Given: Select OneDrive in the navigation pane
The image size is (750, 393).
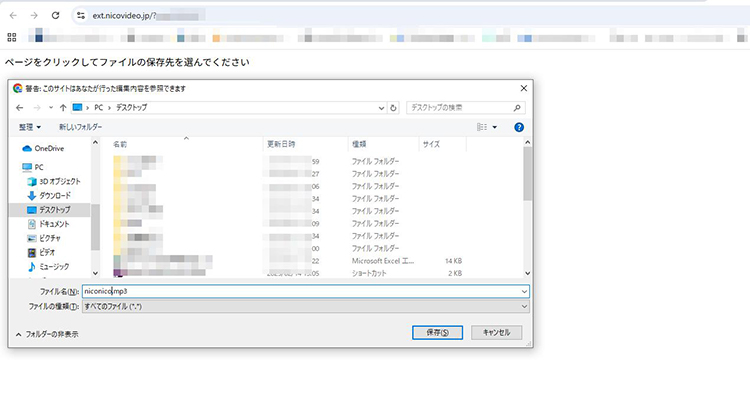Looking at the screenshot, I should click(x=43, y=149).
